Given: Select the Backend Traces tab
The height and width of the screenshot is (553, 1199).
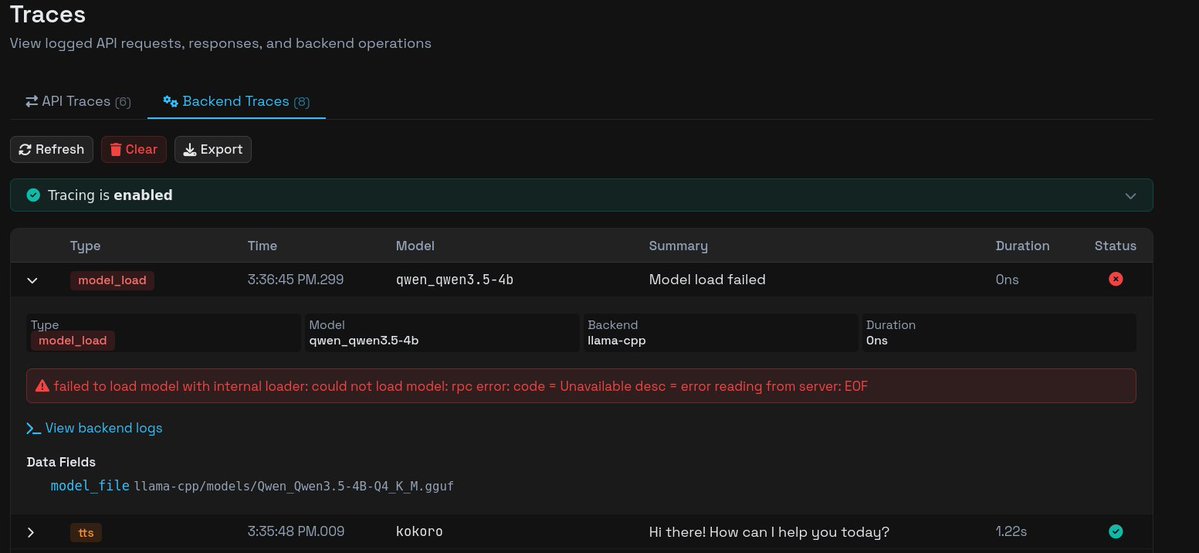Looking at the screenshot, I should [236, 101].
